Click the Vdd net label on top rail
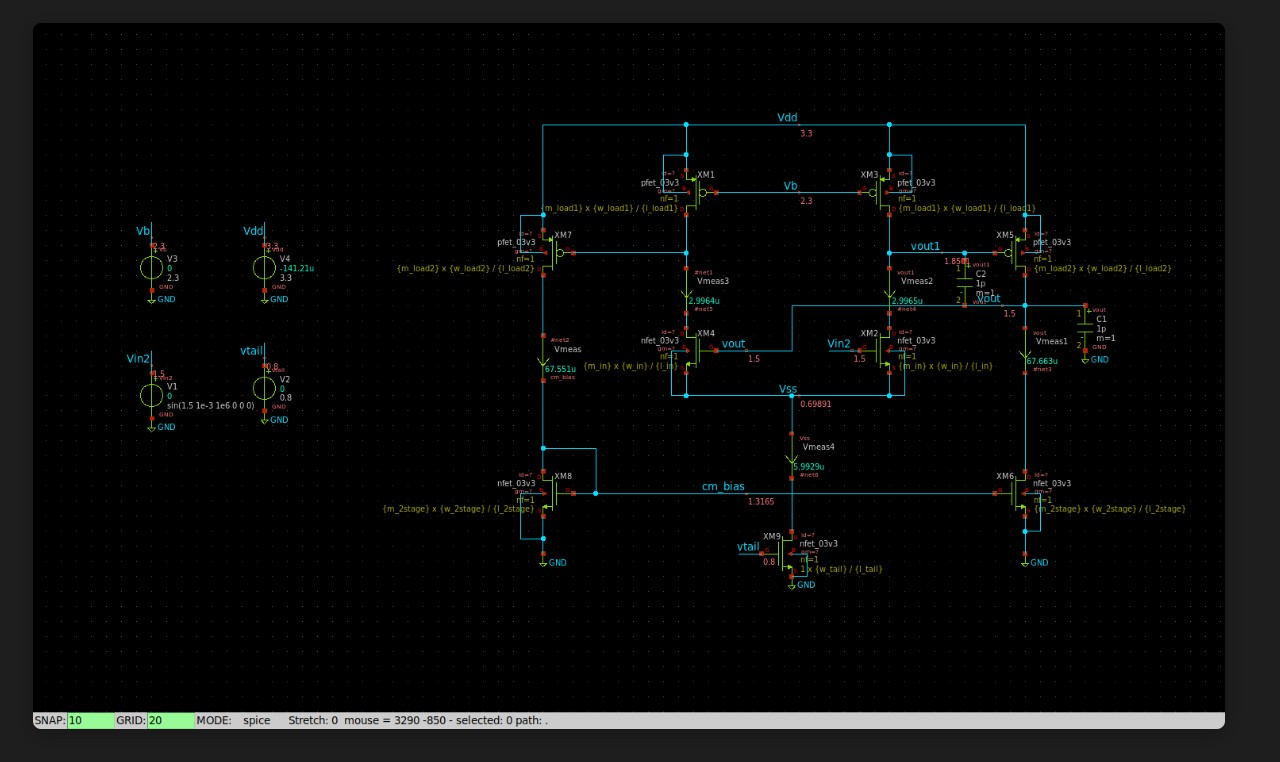The width and height of the screenshot is (1280, 762). click(x=788, y=118)
